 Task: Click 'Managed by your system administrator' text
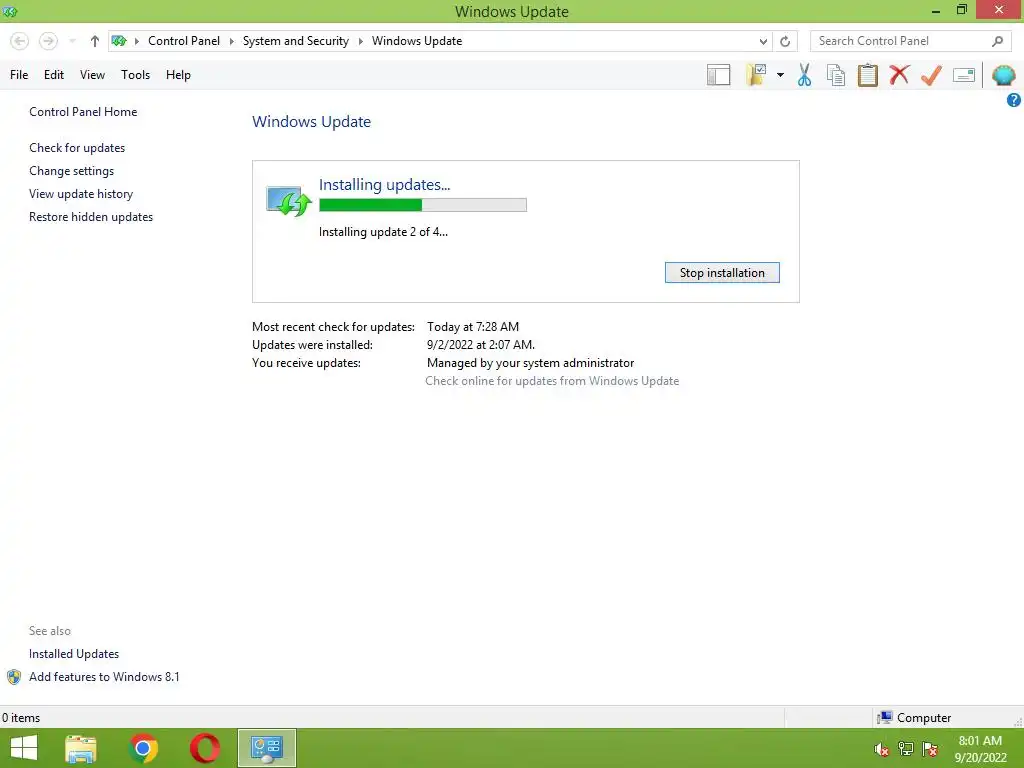pos(530,362)
